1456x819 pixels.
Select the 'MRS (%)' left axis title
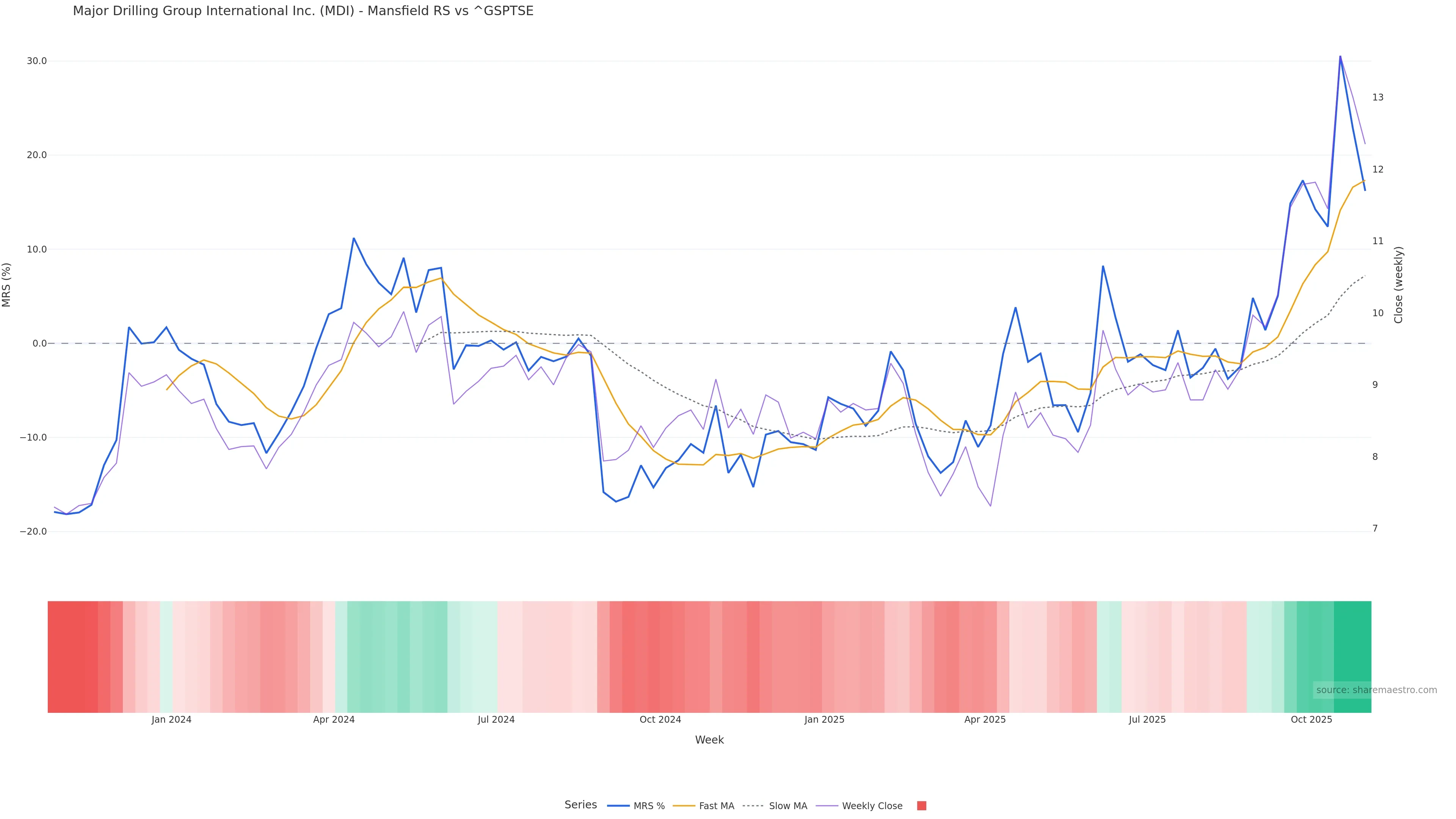tap(7, 285)
